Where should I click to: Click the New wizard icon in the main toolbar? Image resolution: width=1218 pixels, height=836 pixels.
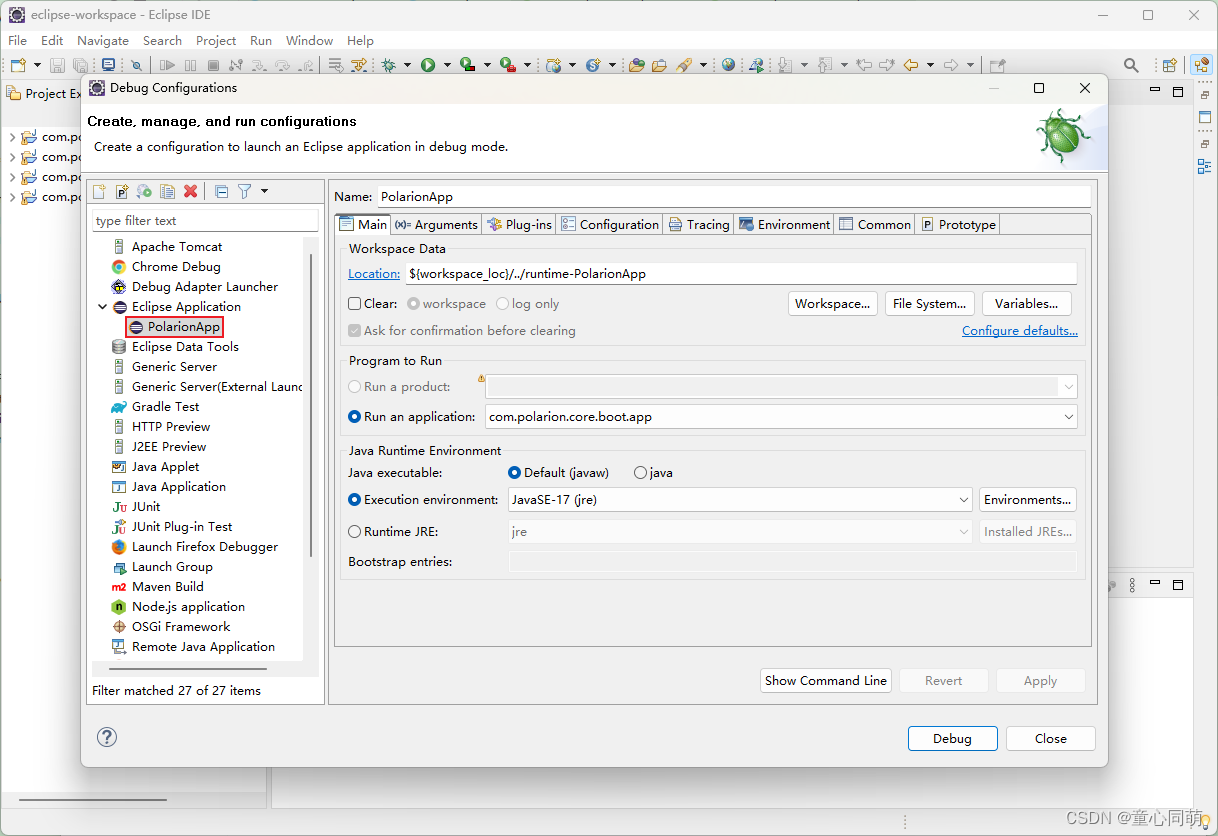18,65
